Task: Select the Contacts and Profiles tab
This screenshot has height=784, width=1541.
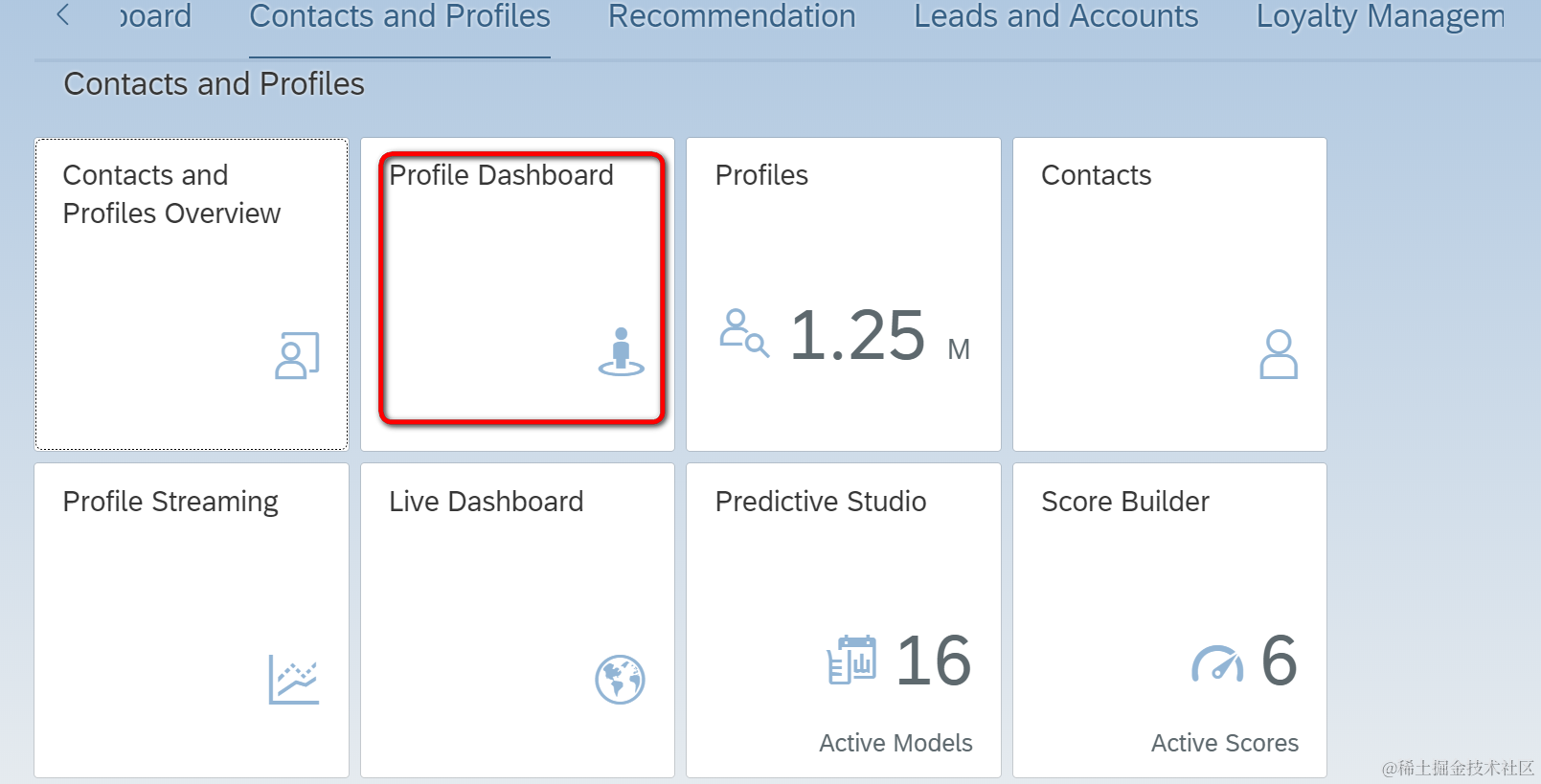Action: click(399, 16)
